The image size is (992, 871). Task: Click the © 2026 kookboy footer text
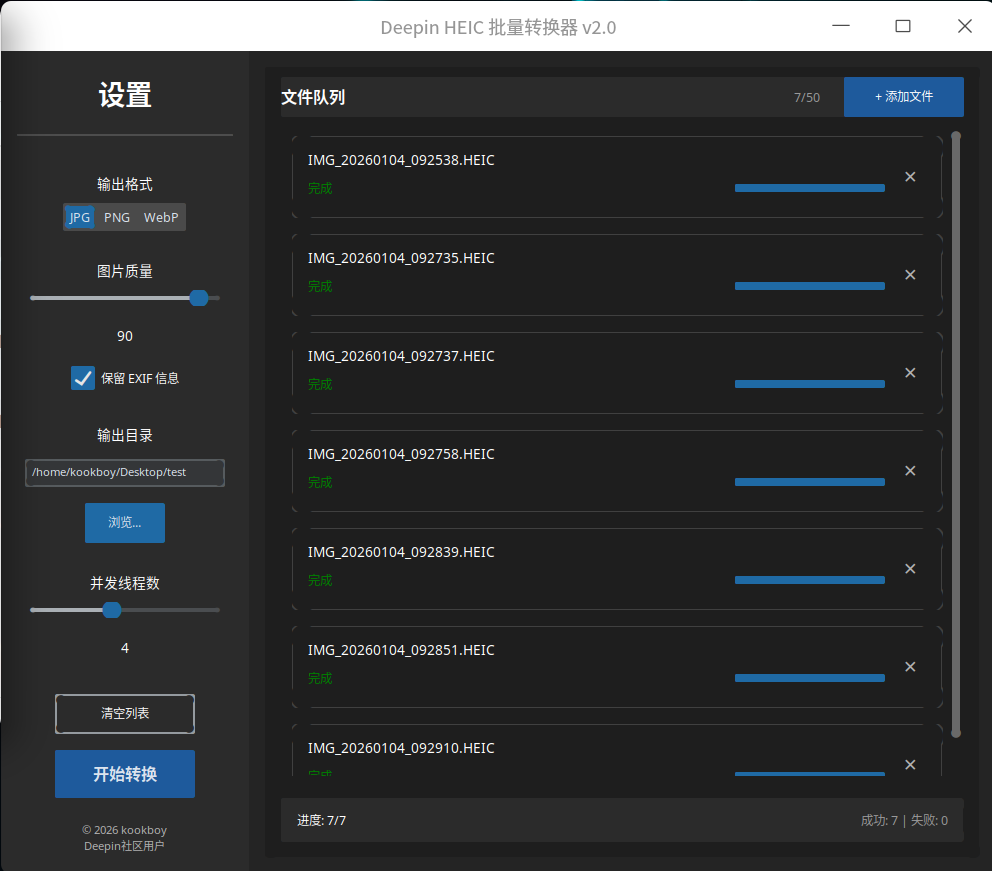point(125,831)
